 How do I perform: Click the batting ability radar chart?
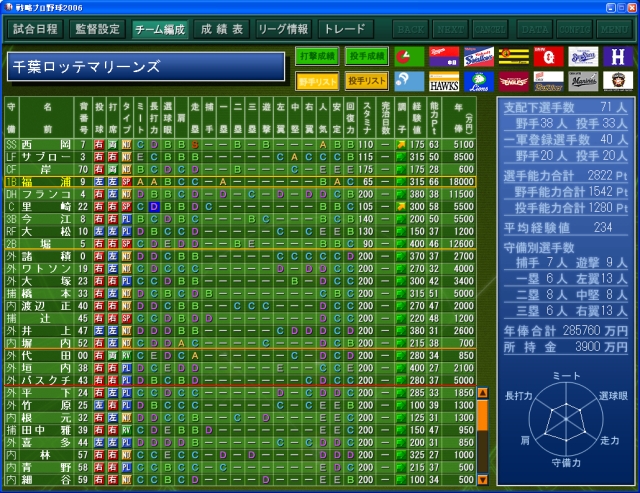(x=566, y=419)
